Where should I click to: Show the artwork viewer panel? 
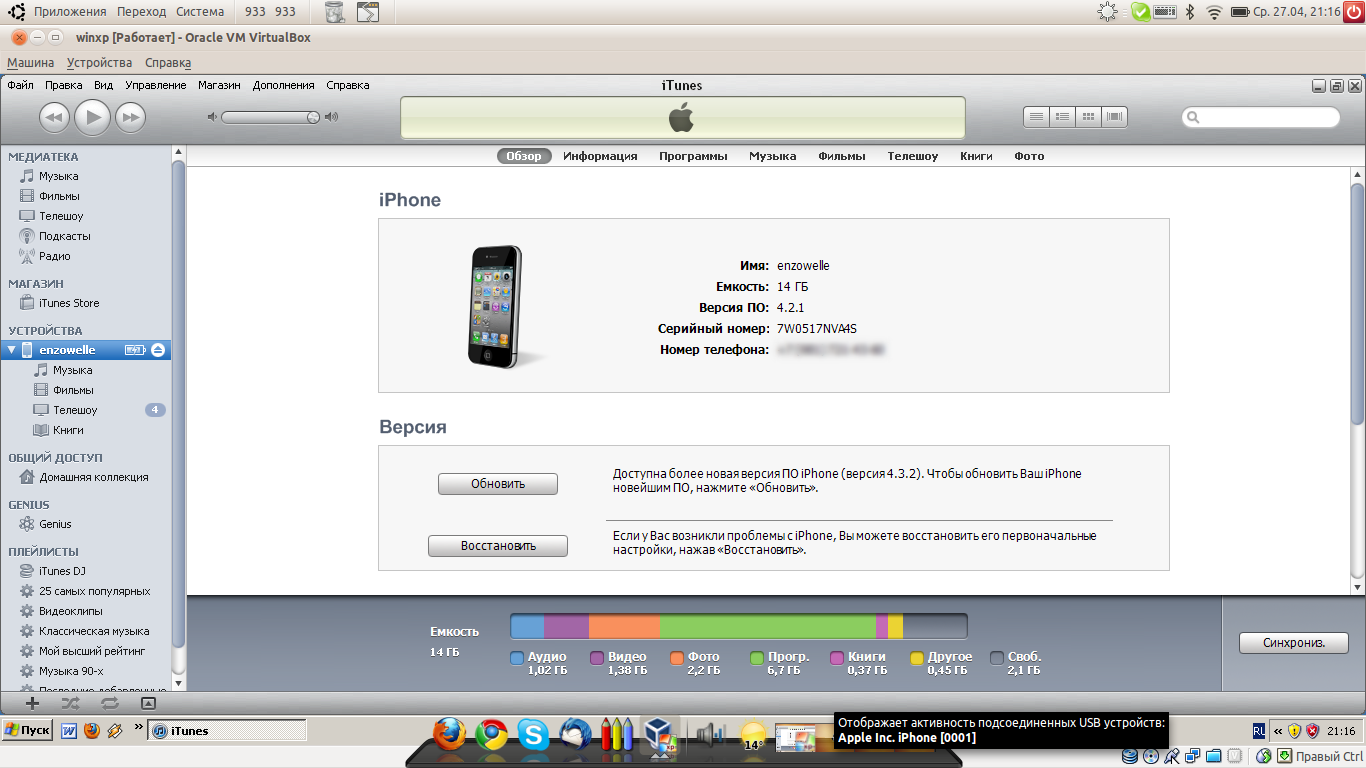pyautogui.click(x=148, y=703)
